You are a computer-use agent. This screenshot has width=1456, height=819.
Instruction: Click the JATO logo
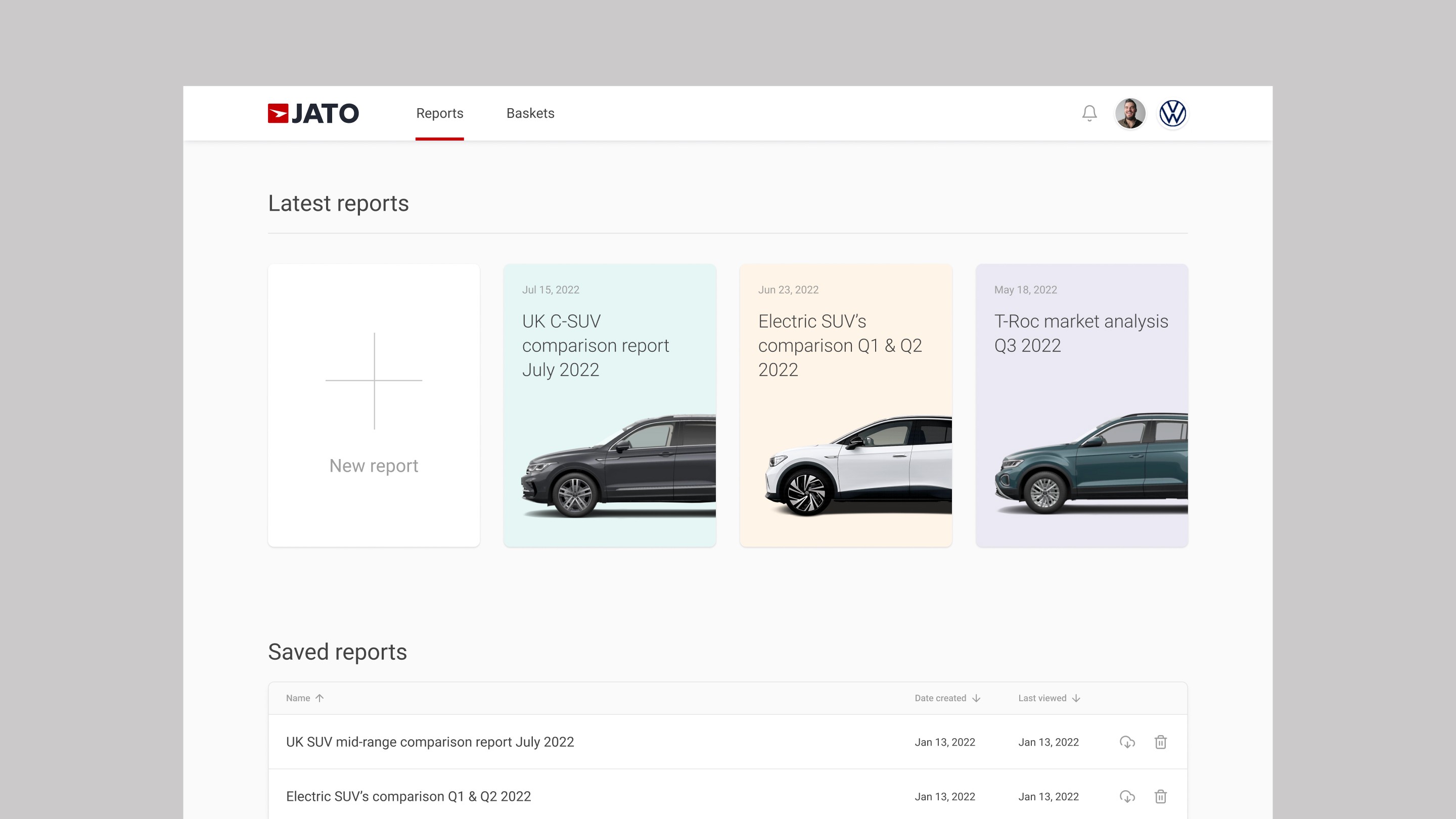(x=313, y=113)
